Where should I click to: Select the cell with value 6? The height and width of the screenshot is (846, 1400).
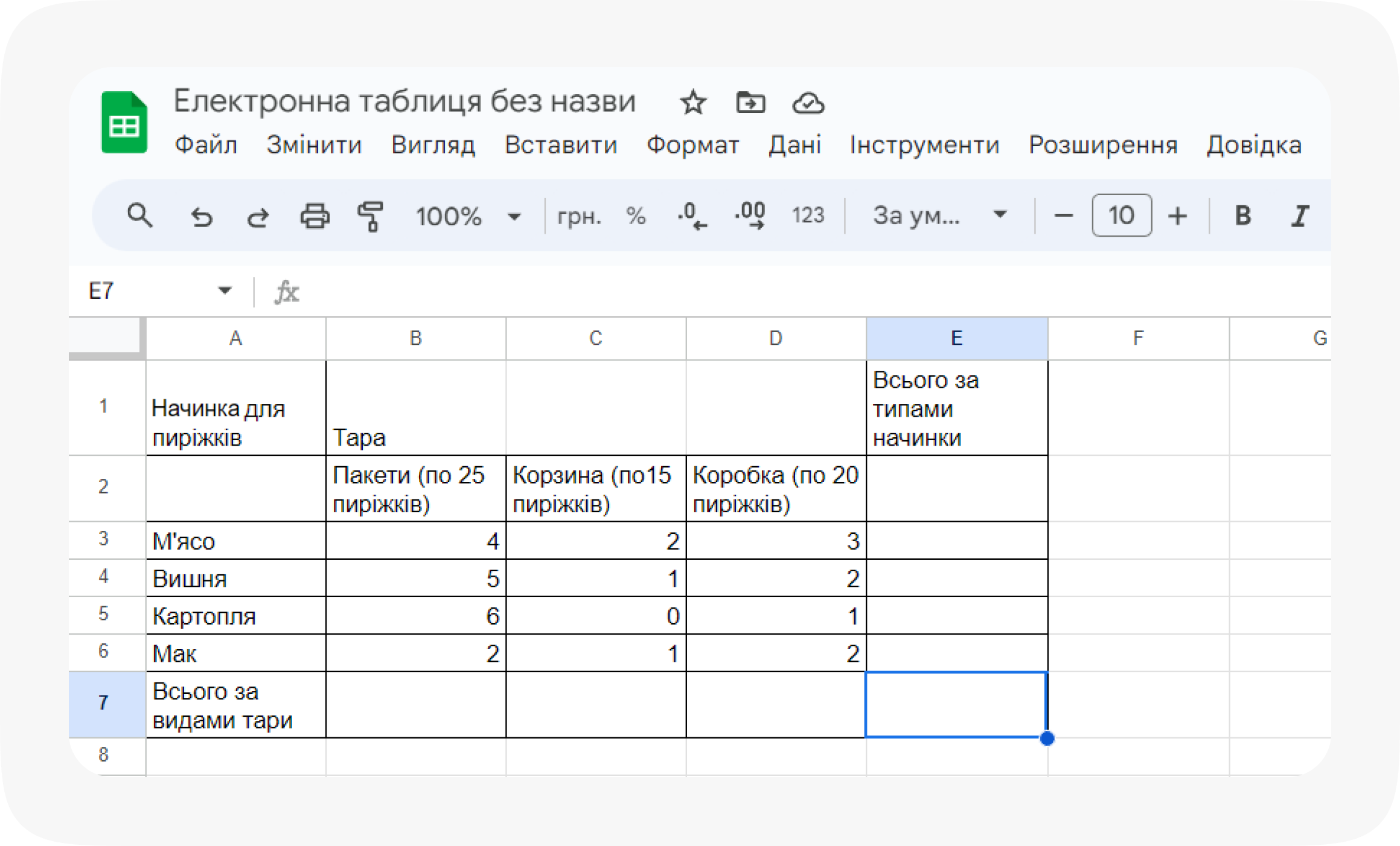pos(415,616)
